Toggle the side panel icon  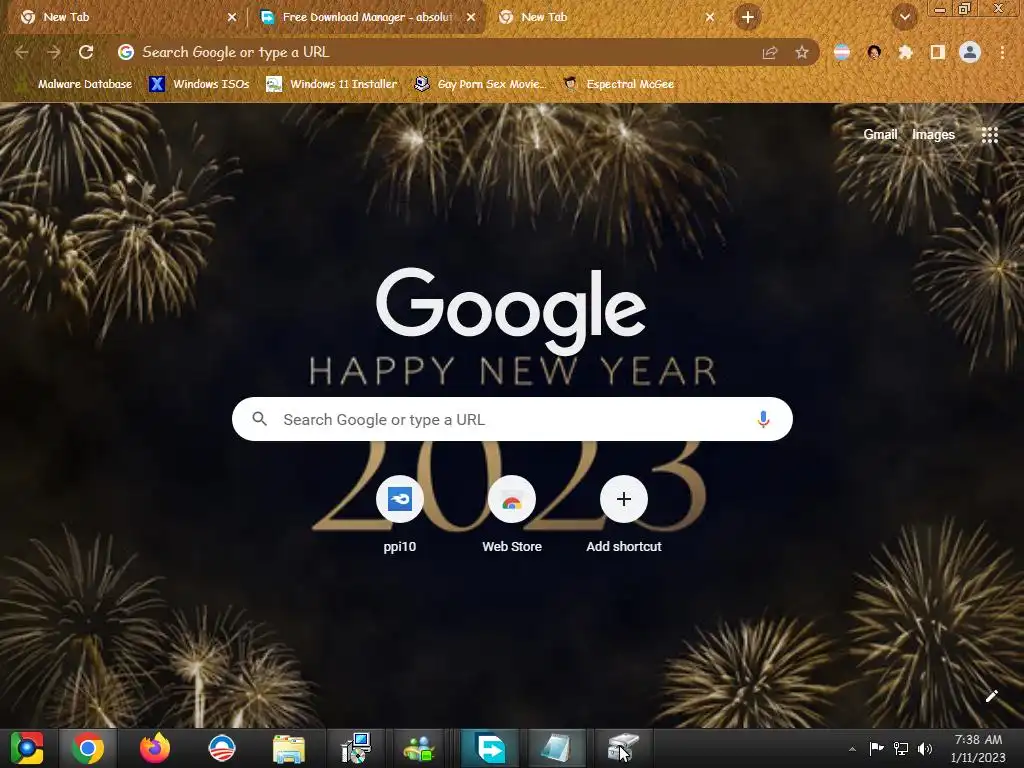[938, 52]
